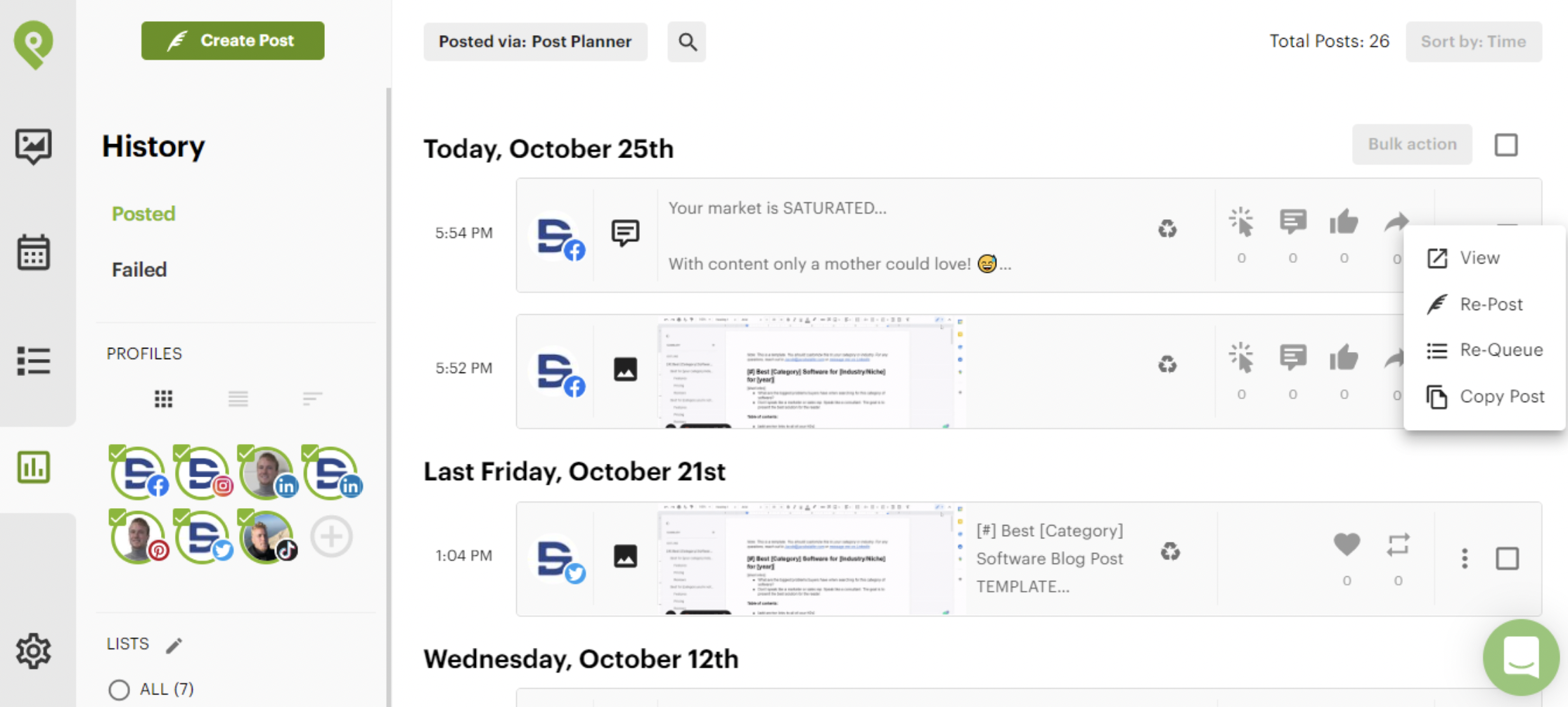Image resolution: width=1568 pixels, height=707 pixels.
Task: Open the Analytics bar-chart section in sidebar
Action: [x=33, y=467]
